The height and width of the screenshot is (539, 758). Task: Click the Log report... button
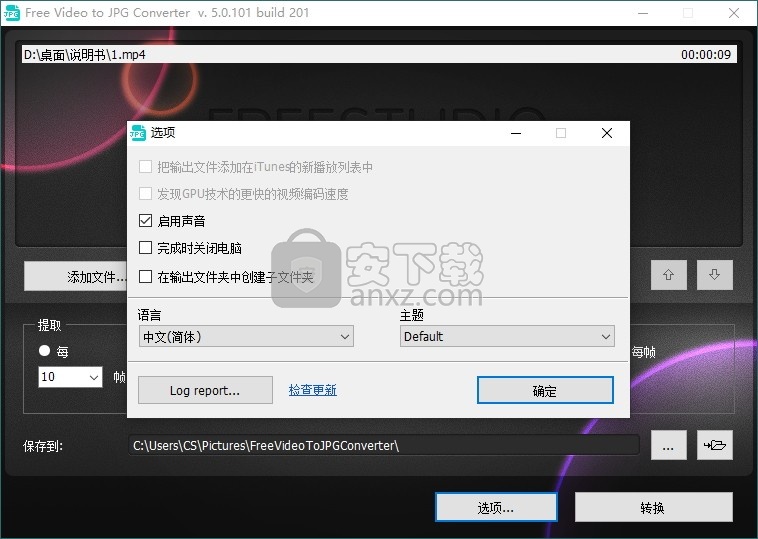pyautogui.click(x=205, y=390)
